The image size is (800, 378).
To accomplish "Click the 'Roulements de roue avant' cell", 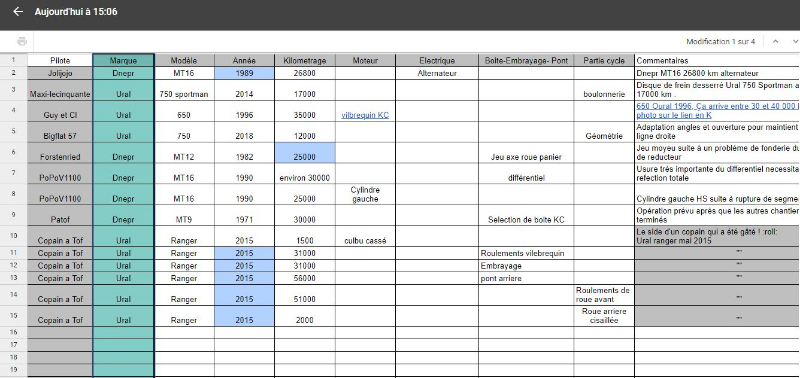I will pyautogui.click(x=604, y=295).
